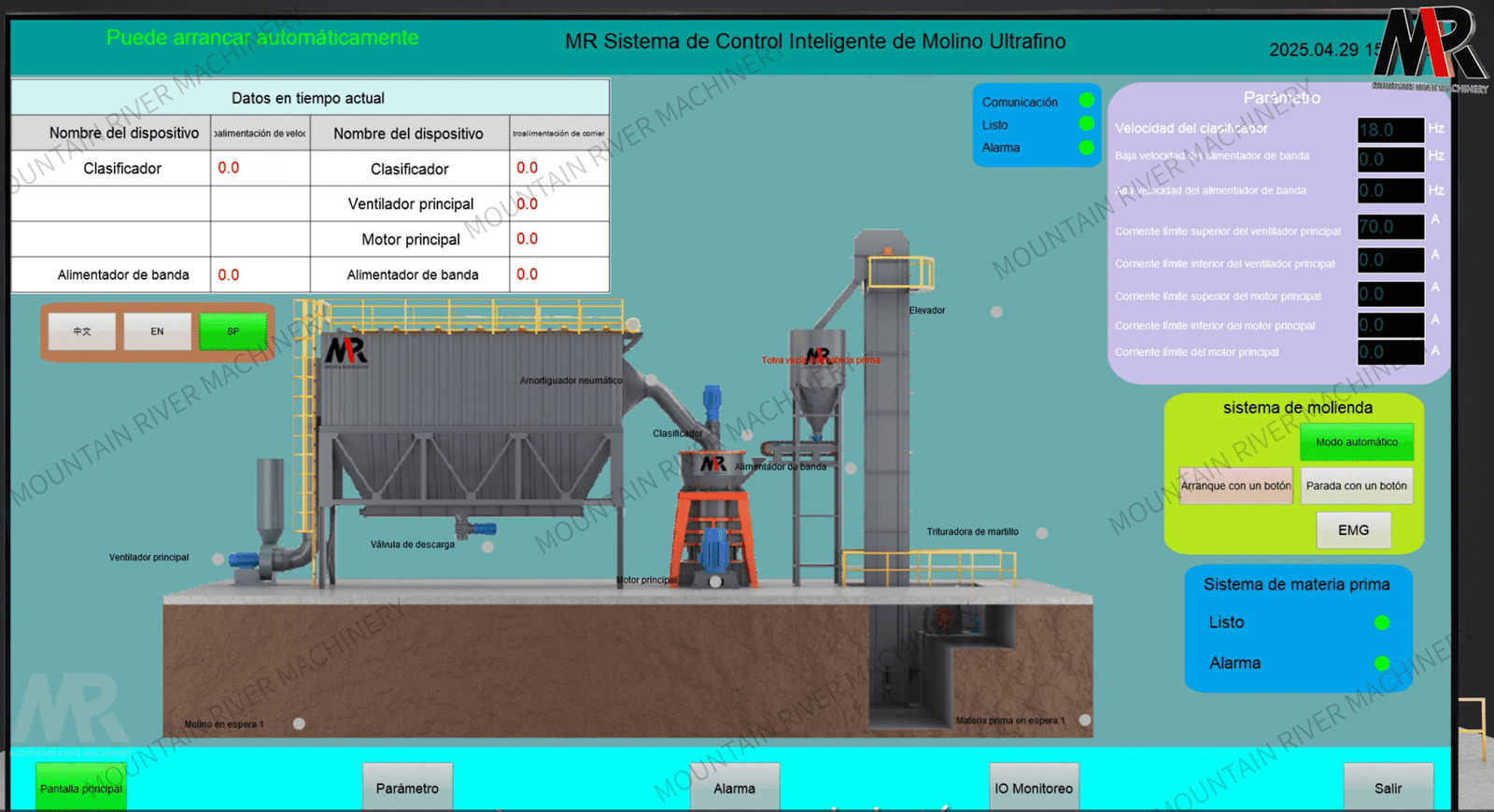The image size is (1494, 812).
Task: Toggle the Modo automático button
Action: tap(1356, 442)
